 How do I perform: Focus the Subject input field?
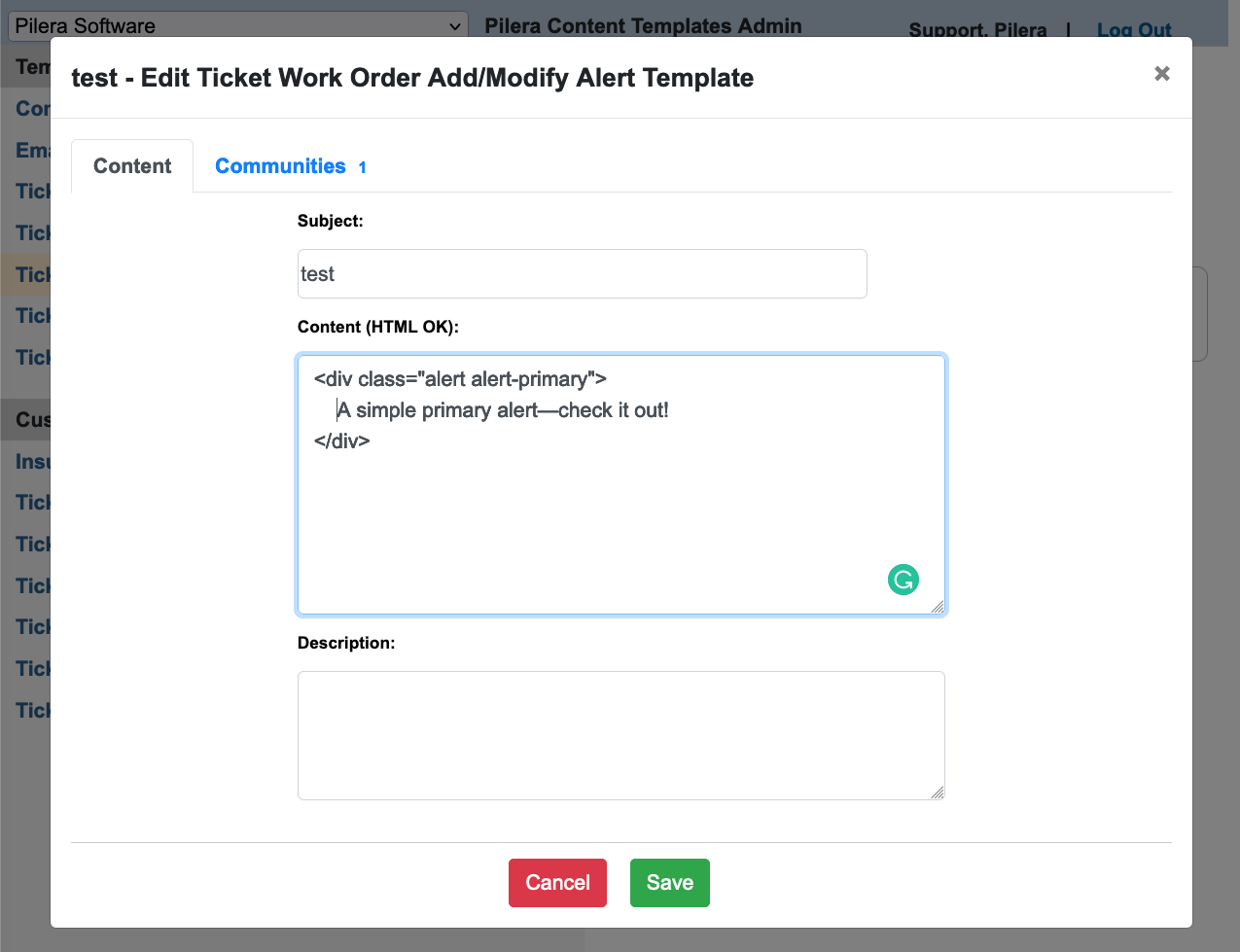582,274
